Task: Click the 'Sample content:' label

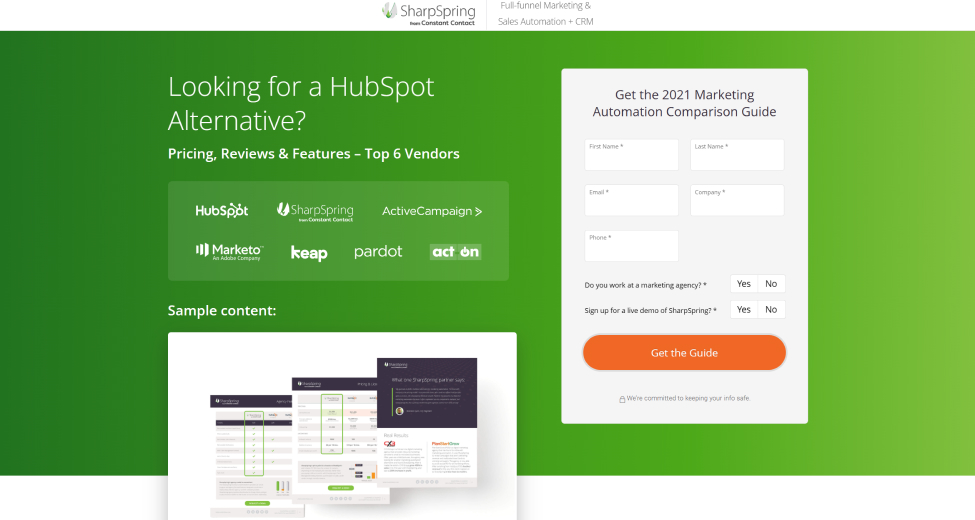Action: tap(222, 310)
